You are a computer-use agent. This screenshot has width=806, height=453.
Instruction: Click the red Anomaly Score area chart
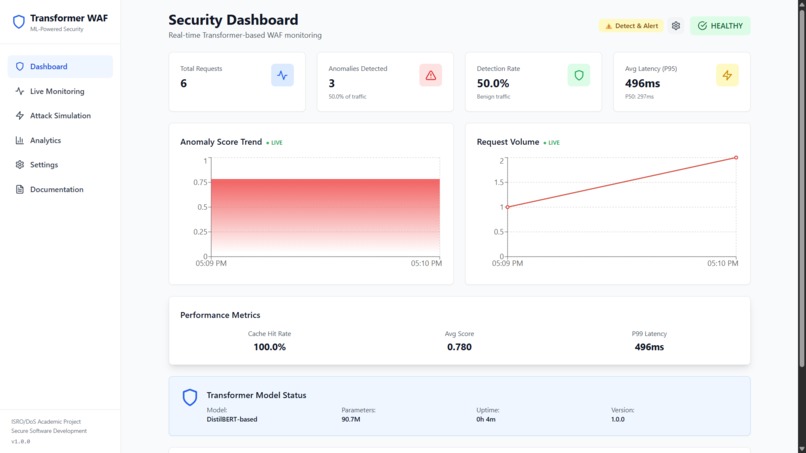(325, 218)
